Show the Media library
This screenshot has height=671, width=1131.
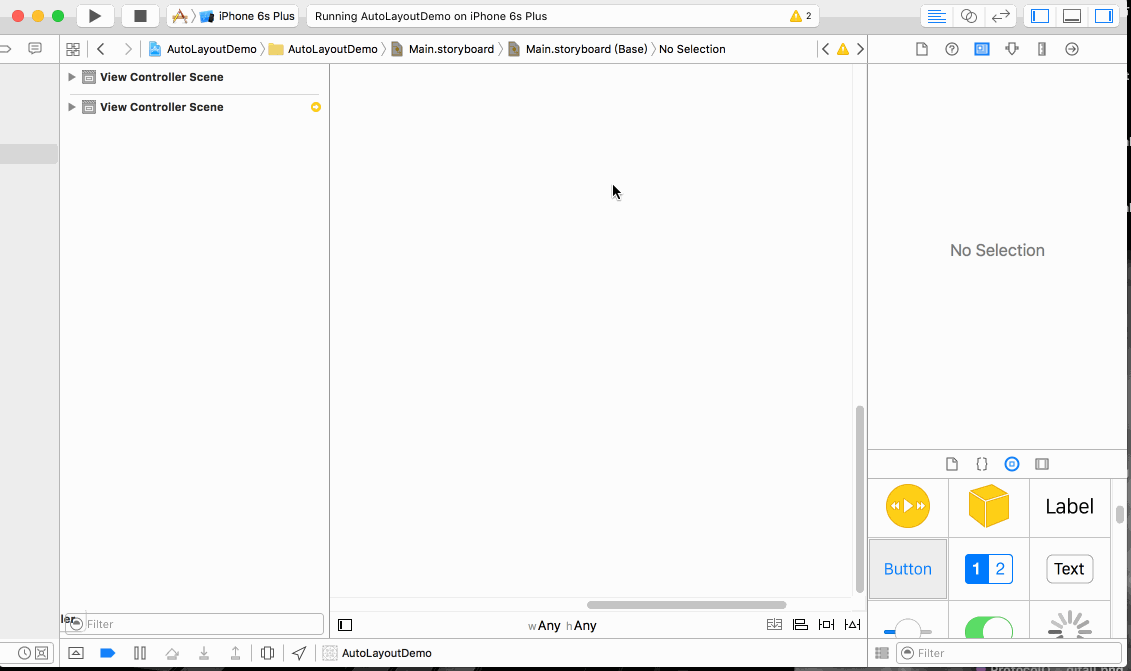[1042, 464]
